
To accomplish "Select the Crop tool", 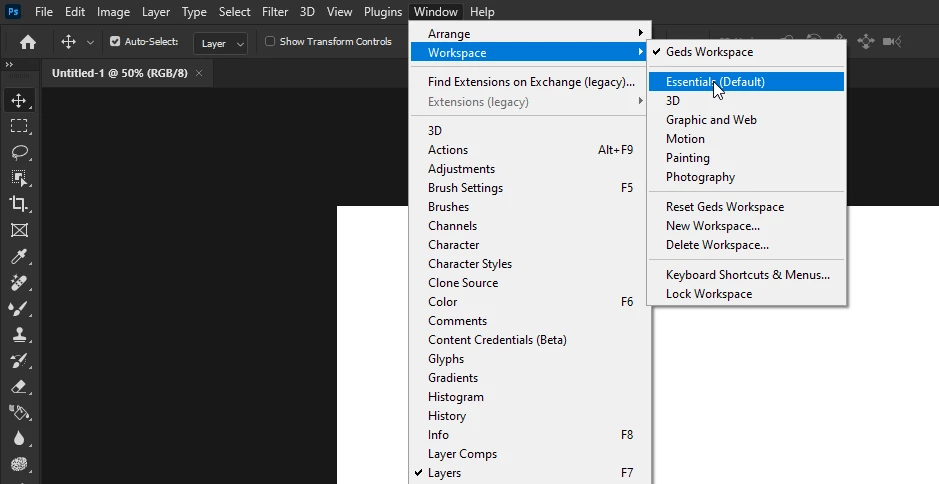I will 19,204.
